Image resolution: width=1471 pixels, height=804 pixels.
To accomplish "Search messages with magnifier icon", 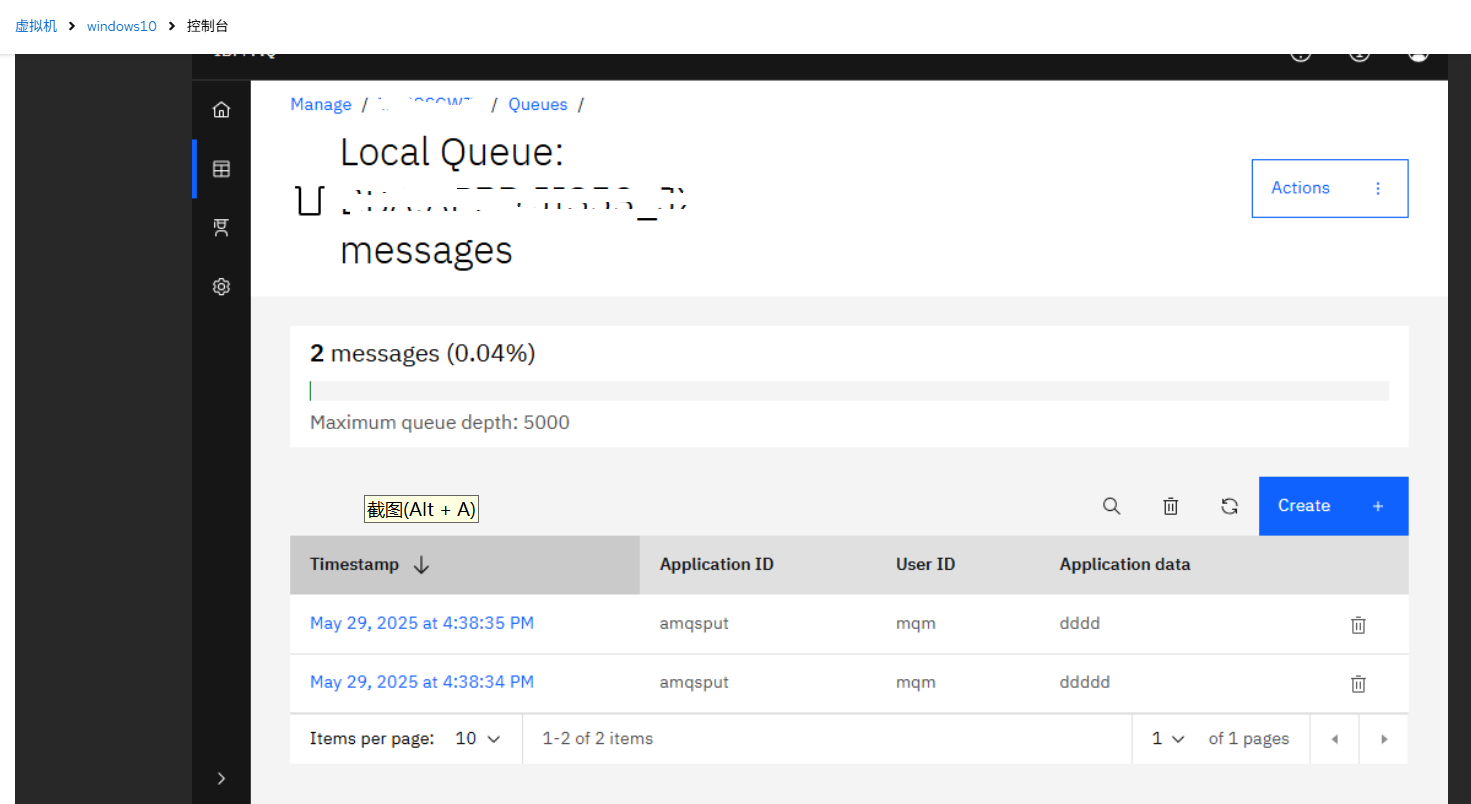I will pyautogui.click(x=1111, y=506).
